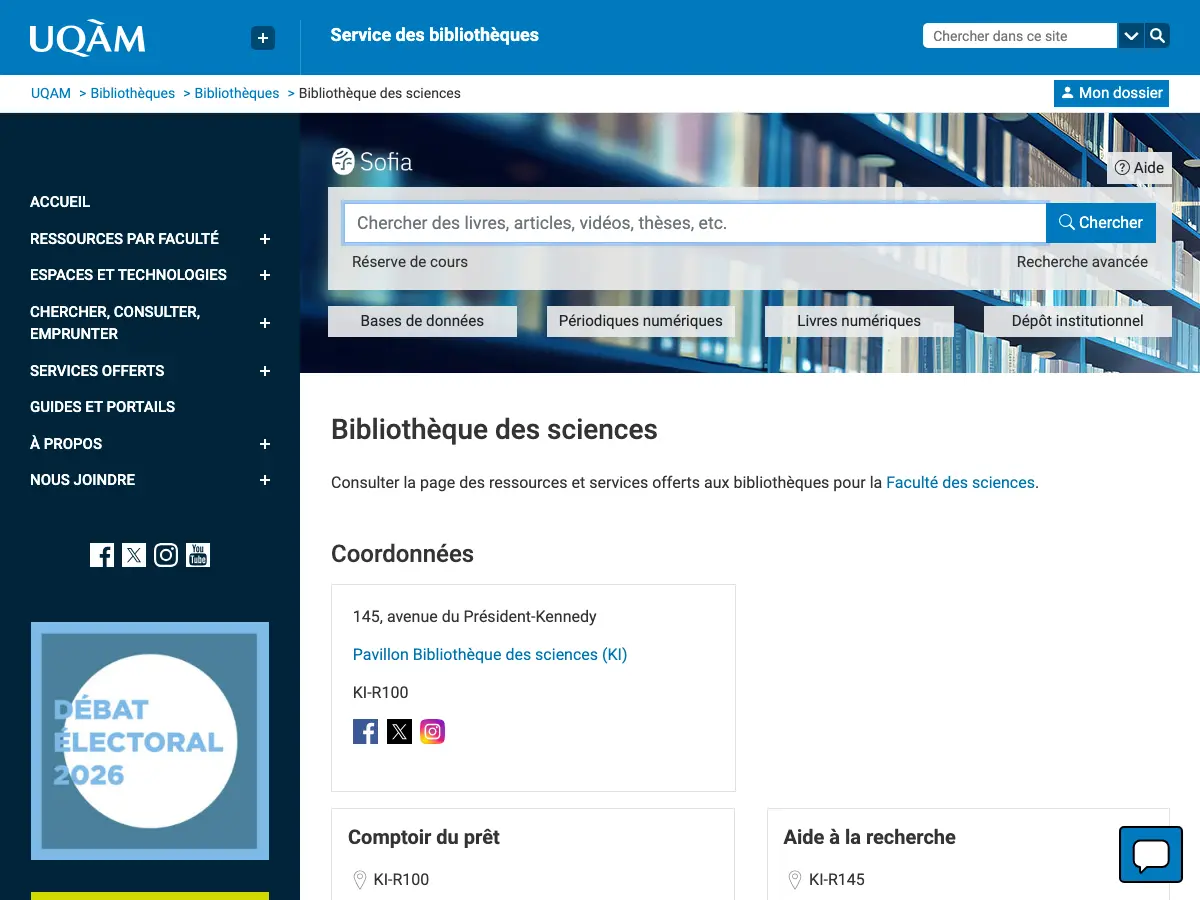Screen dimensions: 1200x900
Task: Expand the plus menu beside UQAM logo
Action: click(x=262, y=38)
